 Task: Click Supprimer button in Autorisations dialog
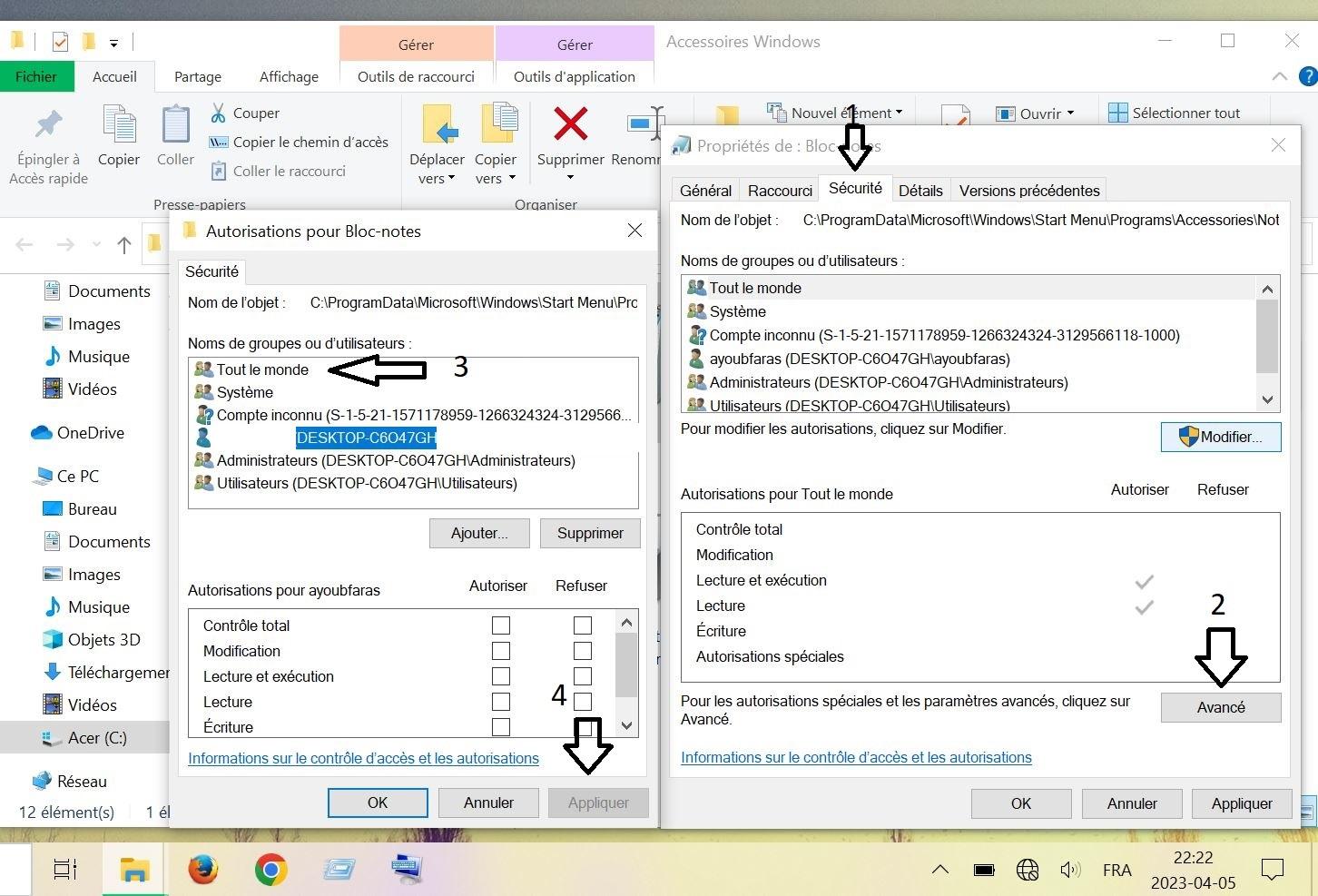(x=590, y=533)
